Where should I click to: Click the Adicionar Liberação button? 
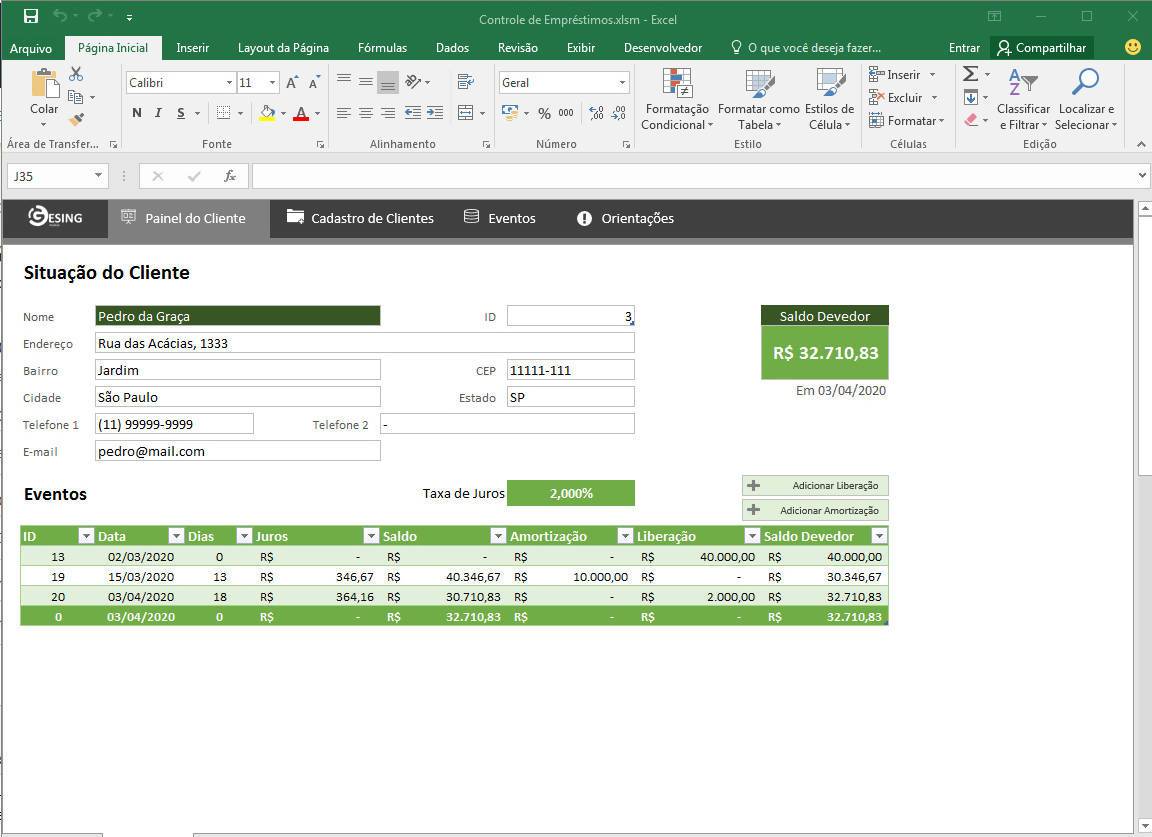point(815,486)
